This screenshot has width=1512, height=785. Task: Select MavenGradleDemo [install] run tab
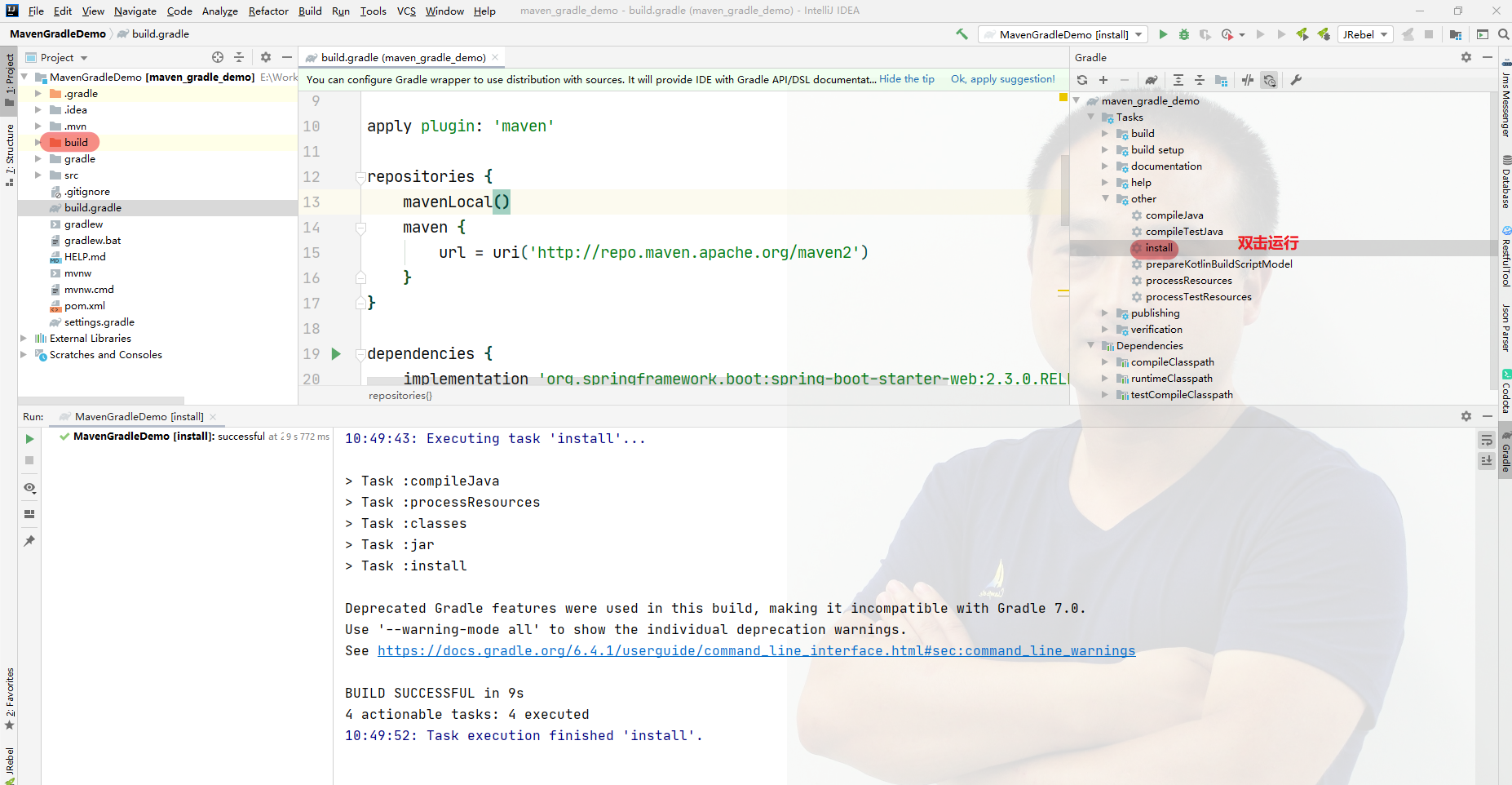click(139, 416)
